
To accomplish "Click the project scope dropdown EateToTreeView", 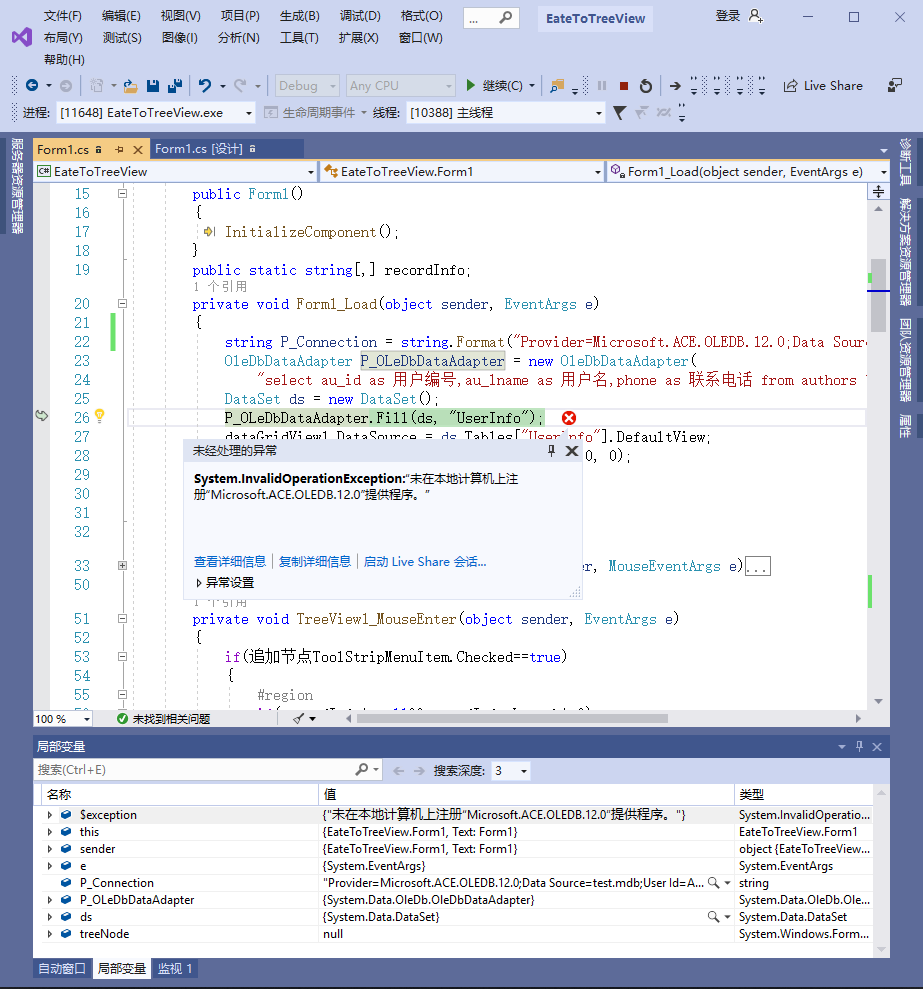I will pos(176,172).
